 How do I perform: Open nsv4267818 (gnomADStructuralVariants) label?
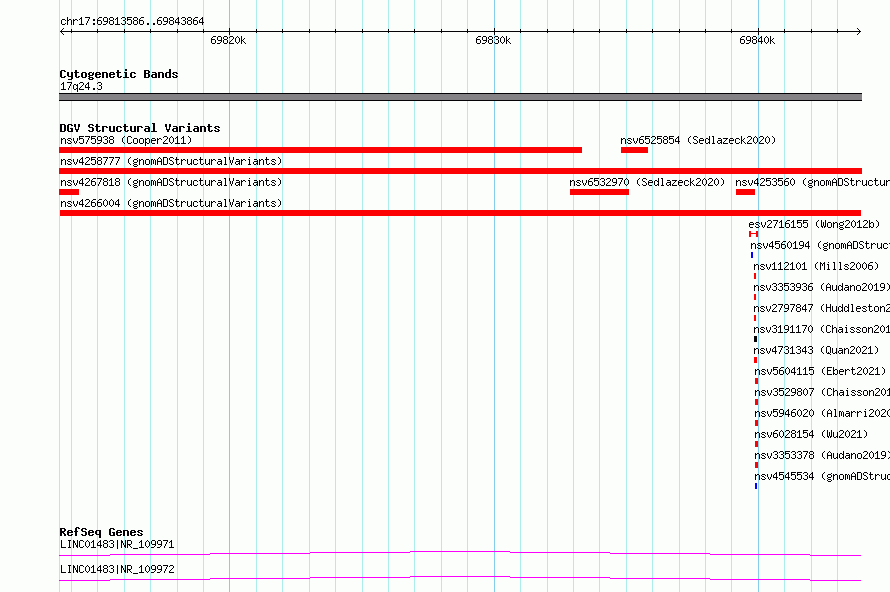pyautogui.click(x=171, y=182)
